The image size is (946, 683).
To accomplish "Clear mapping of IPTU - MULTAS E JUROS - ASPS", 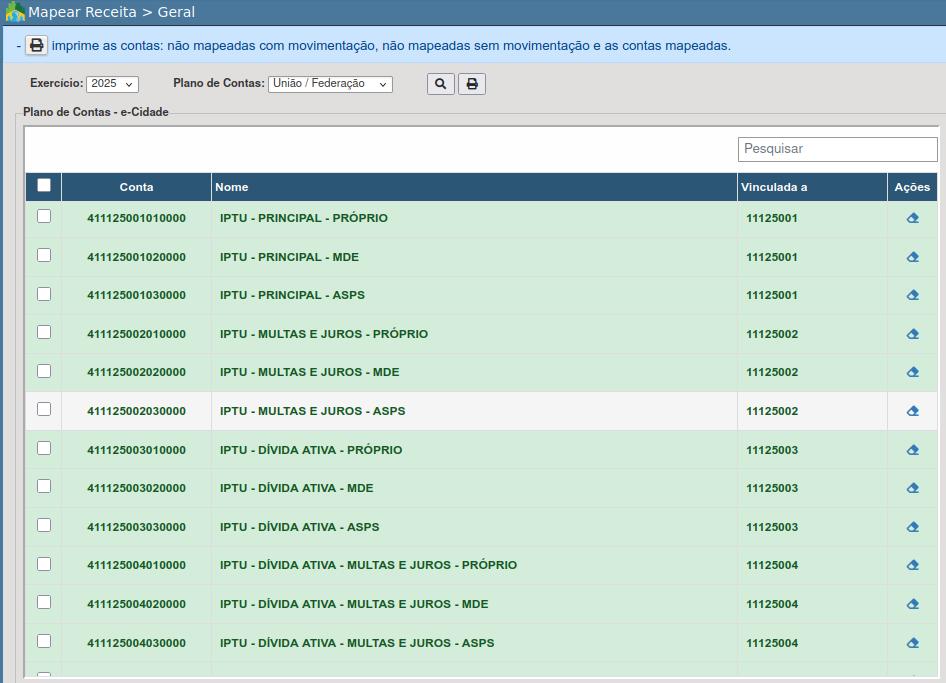I will [912, 411].
